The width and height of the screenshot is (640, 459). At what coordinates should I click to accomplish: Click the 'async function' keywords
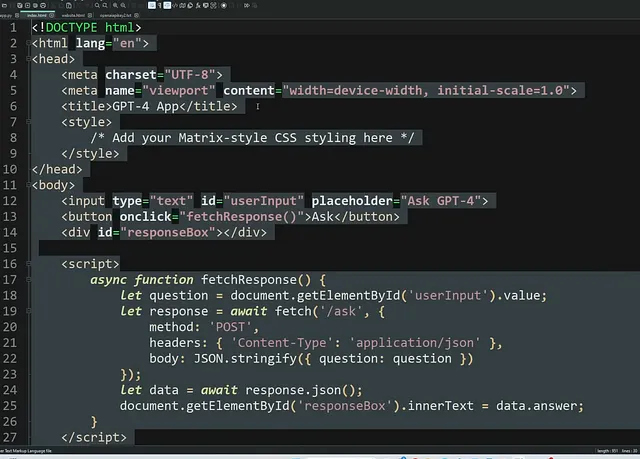coord(141,279)
